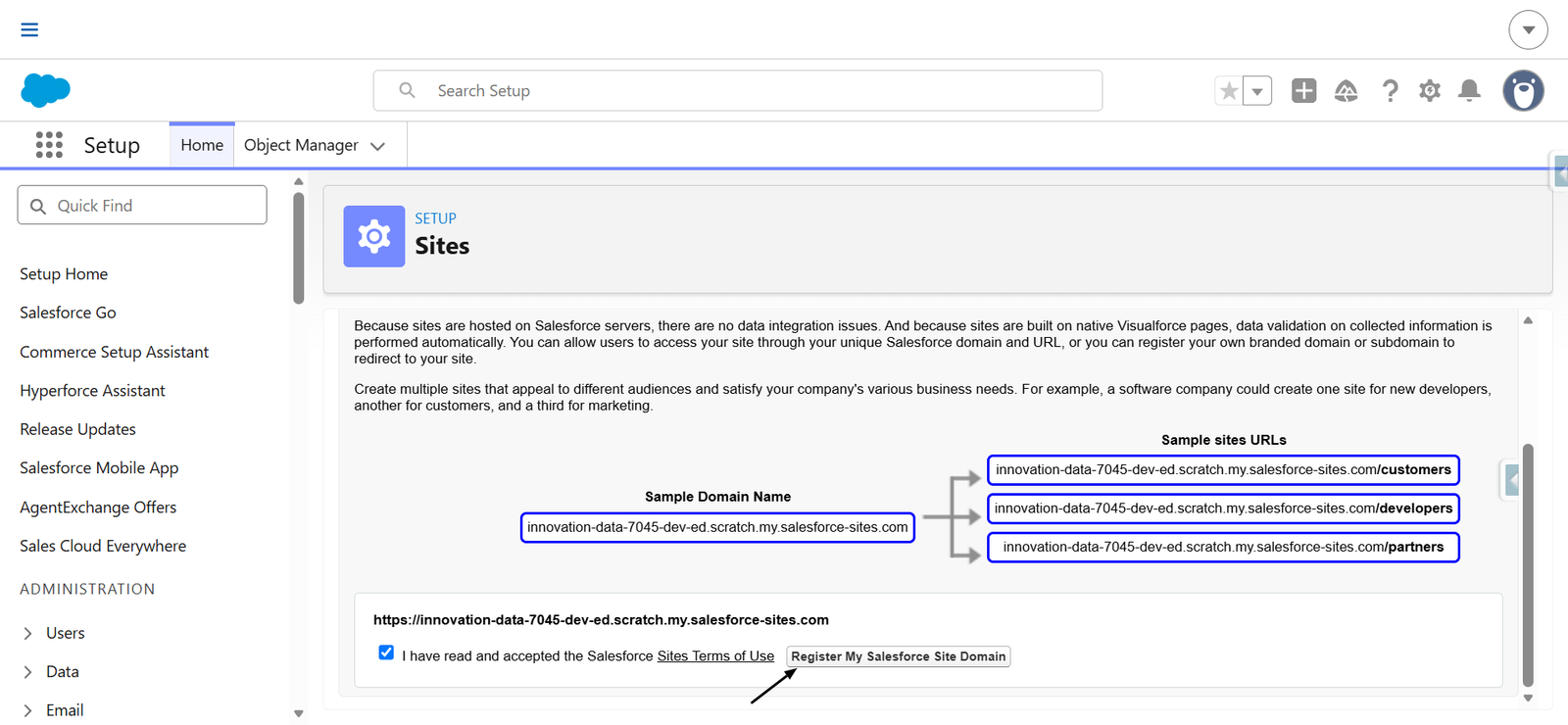Click the Sites page title

[x=442, y=246]
